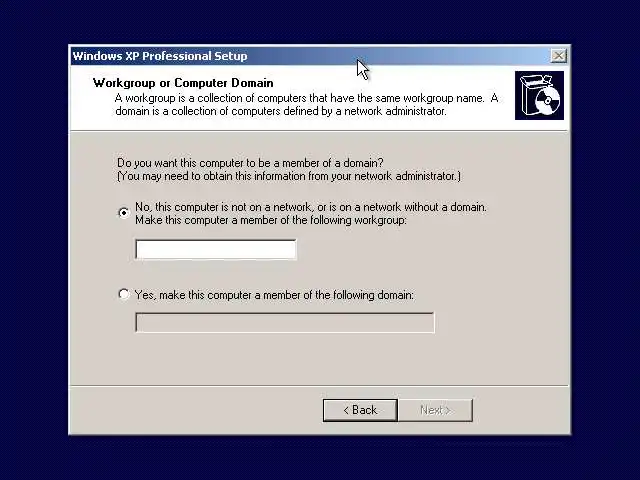Click the domain name input field

[x=284, y=322]
